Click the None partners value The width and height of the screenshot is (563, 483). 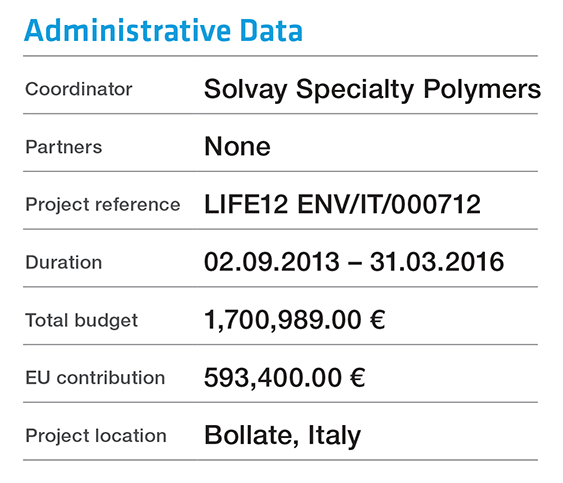237,147
